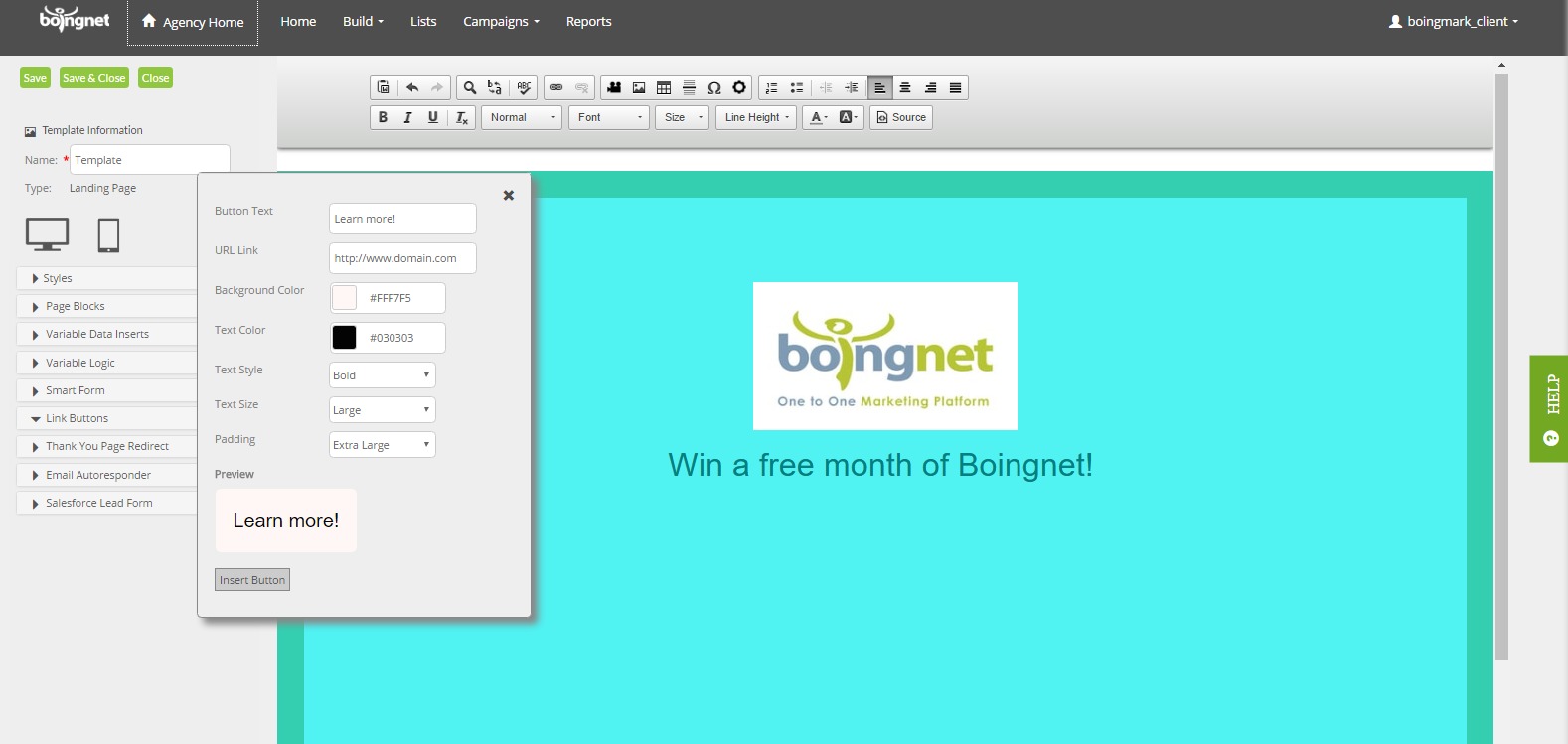Click the Redo arrow icon
The height and width of the screenshot is (744, 1568).
click(x=437, y=88)
